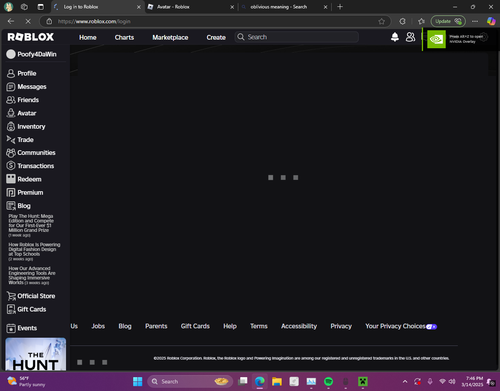Open Edge tab actions menu
Image resolution: width=500 pixels, height=391 pixels.
[41, 7]
